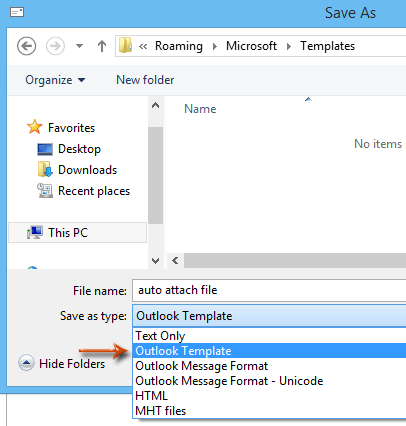Click the Favorites star icon

pyautogui.click(x=34, y=127)
